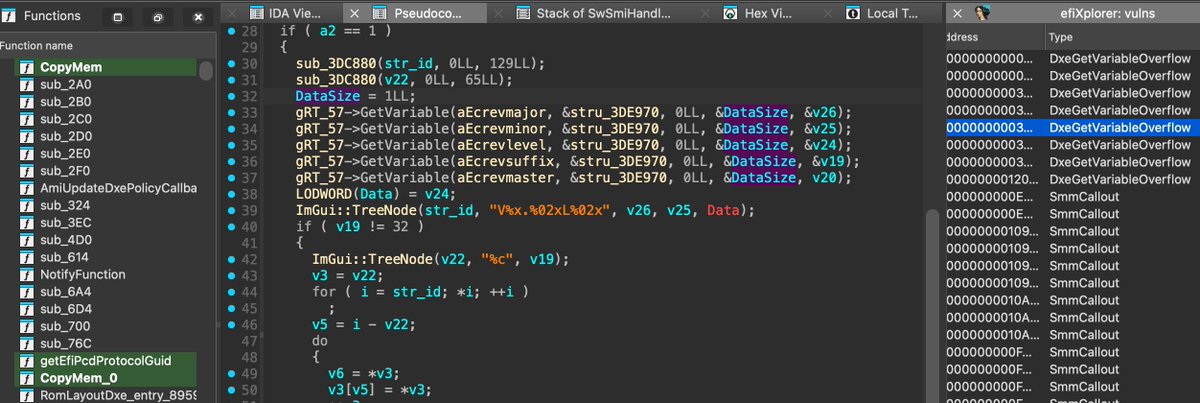This screenshot has height=403, width=1200.
Task: Float the Functions panel with the square button
Action: click(x=119, y=17)
